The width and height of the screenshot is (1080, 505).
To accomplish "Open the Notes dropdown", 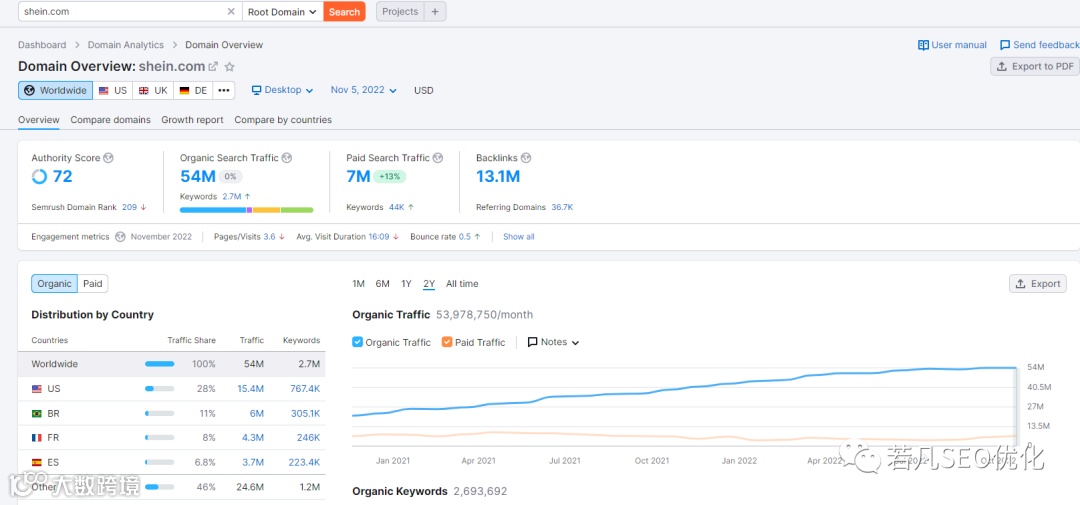I will tap(554, 342).
